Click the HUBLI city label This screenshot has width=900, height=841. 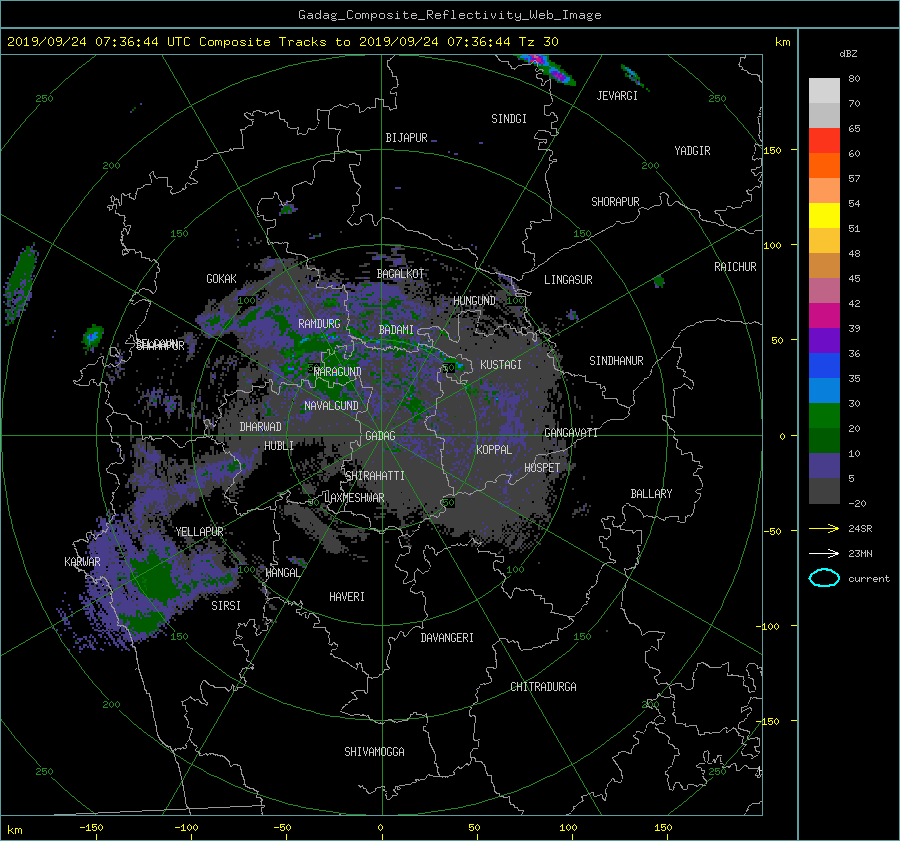point(278,446)
